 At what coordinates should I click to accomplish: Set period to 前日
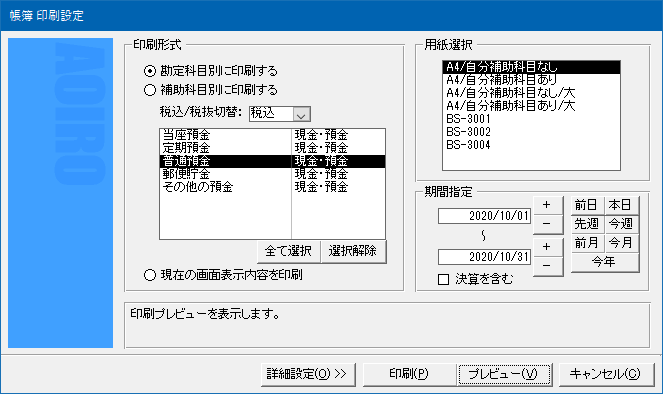click(x=587, y=205)
